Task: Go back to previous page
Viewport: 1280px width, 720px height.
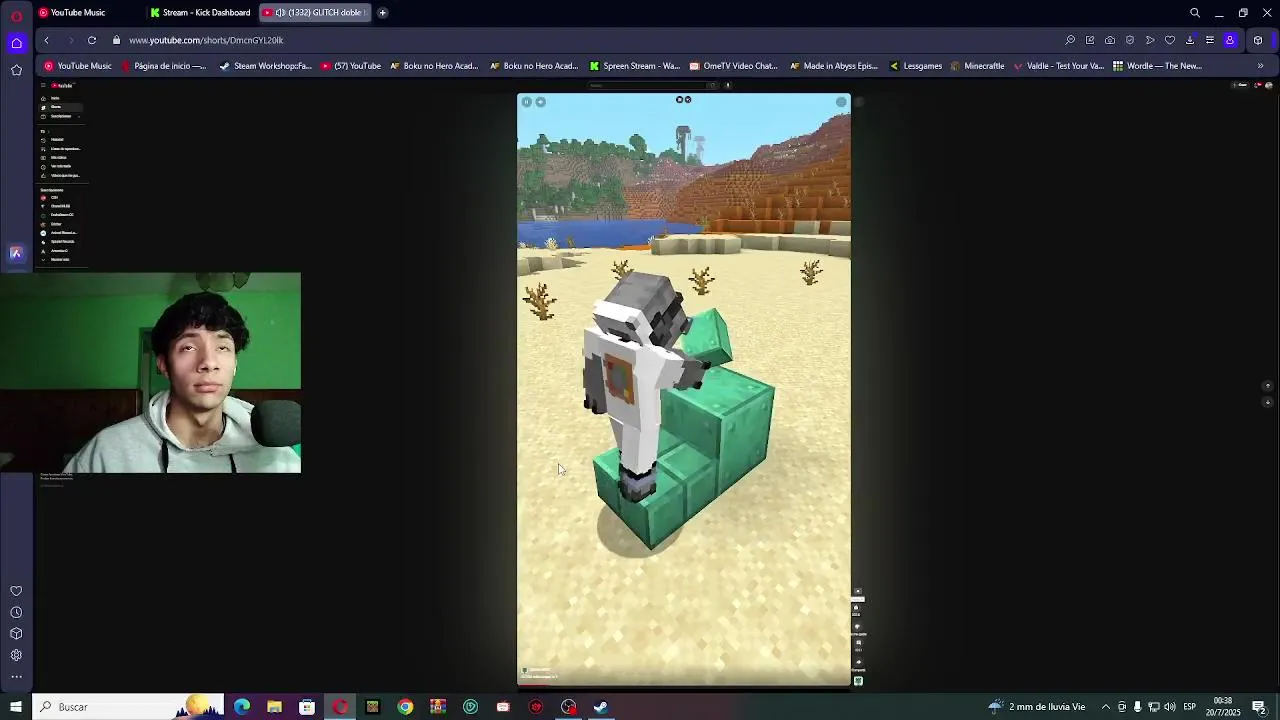Action: click(x=46, y=40)
